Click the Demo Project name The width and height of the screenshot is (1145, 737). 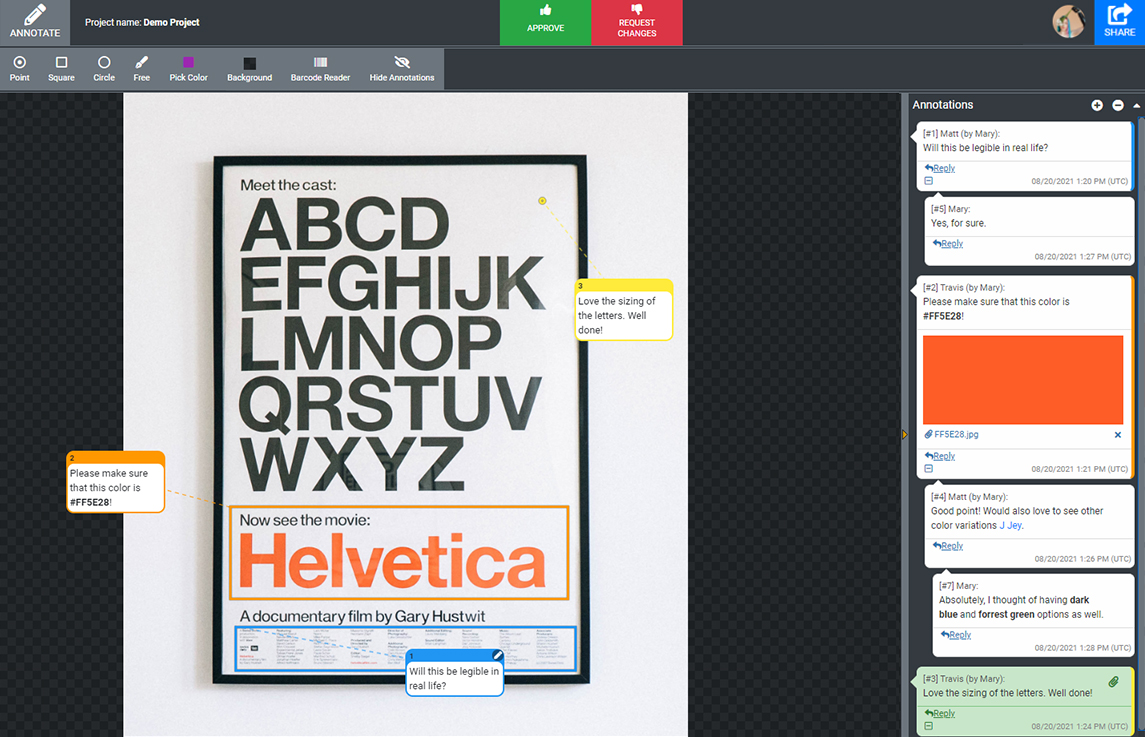(171, 22)
